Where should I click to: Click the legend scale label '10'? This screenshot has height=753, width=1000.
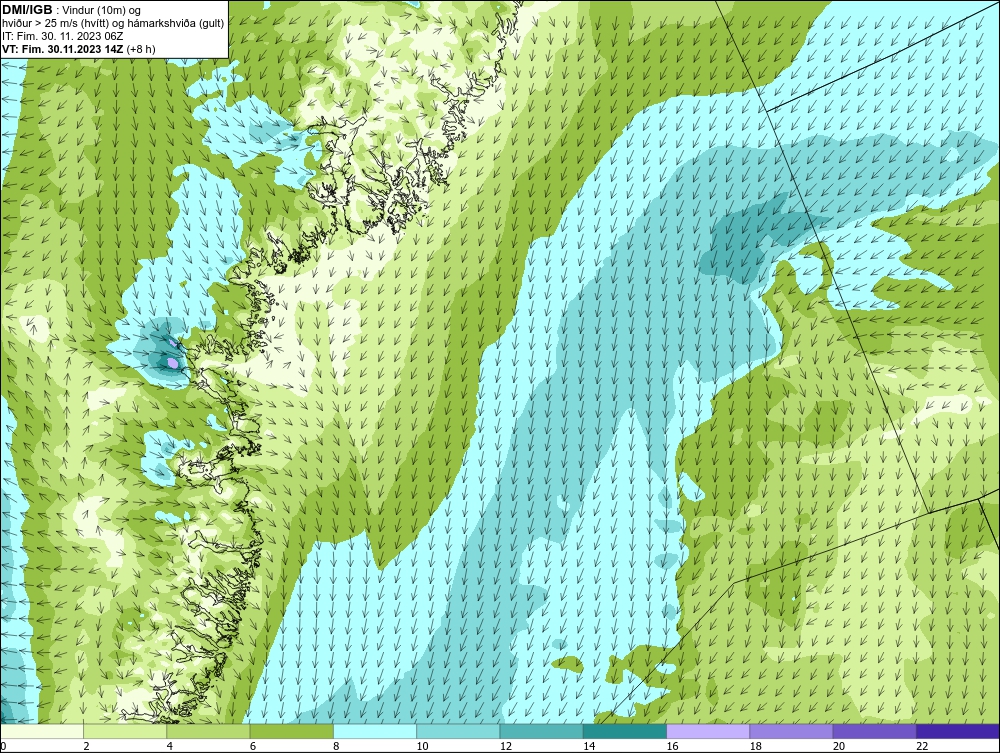[x=422, y=747]
